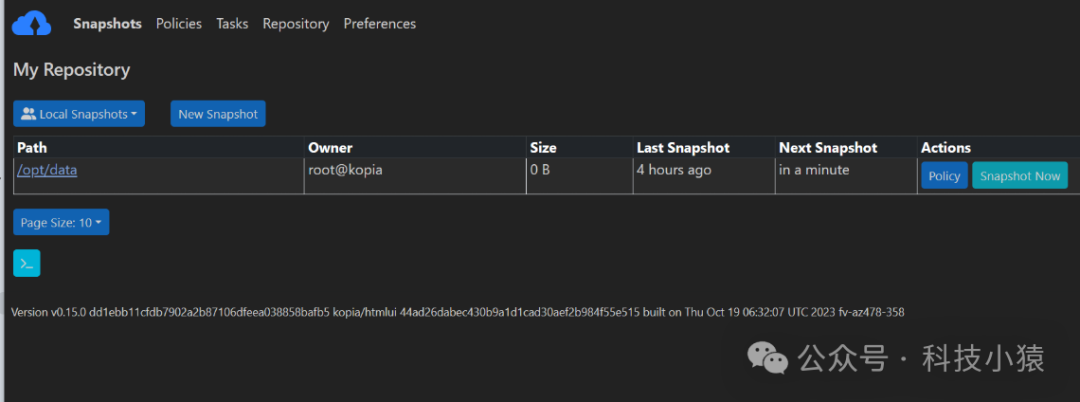The image size is (1080, 402).
Task: Sort by the Owner column header
Action: [x=330, y=148]
